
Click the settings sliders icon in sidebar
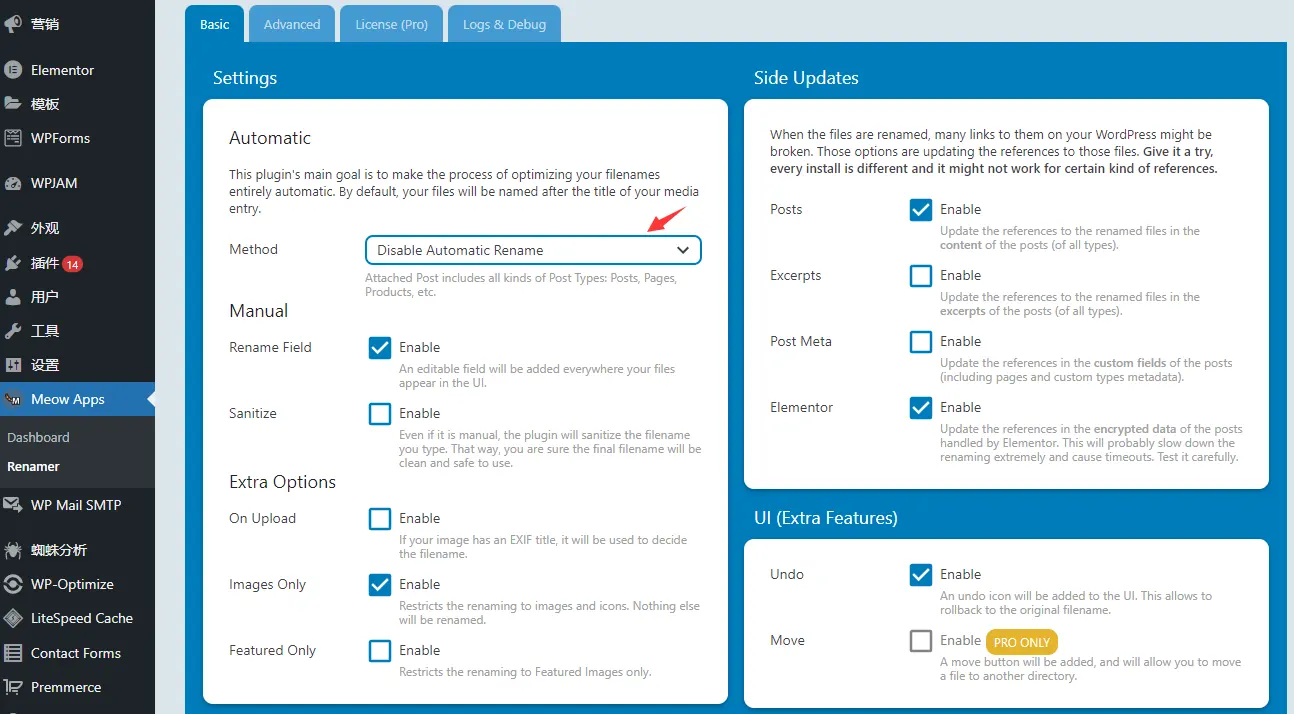pos(13,365)
